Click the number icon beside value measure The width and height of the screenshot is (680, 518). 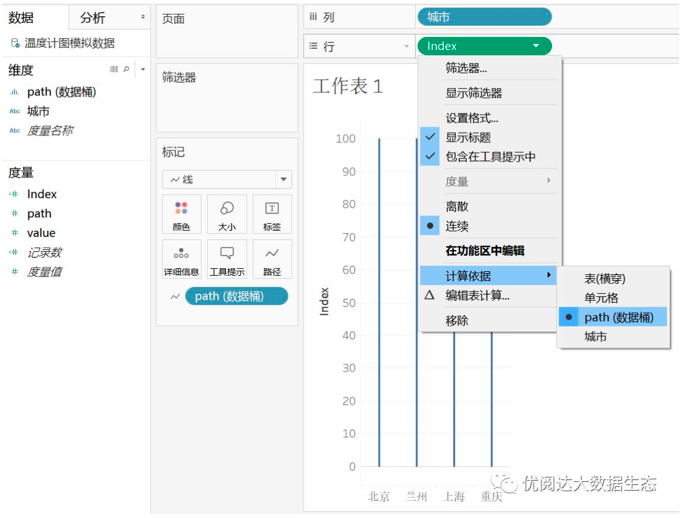click(15, 233)
